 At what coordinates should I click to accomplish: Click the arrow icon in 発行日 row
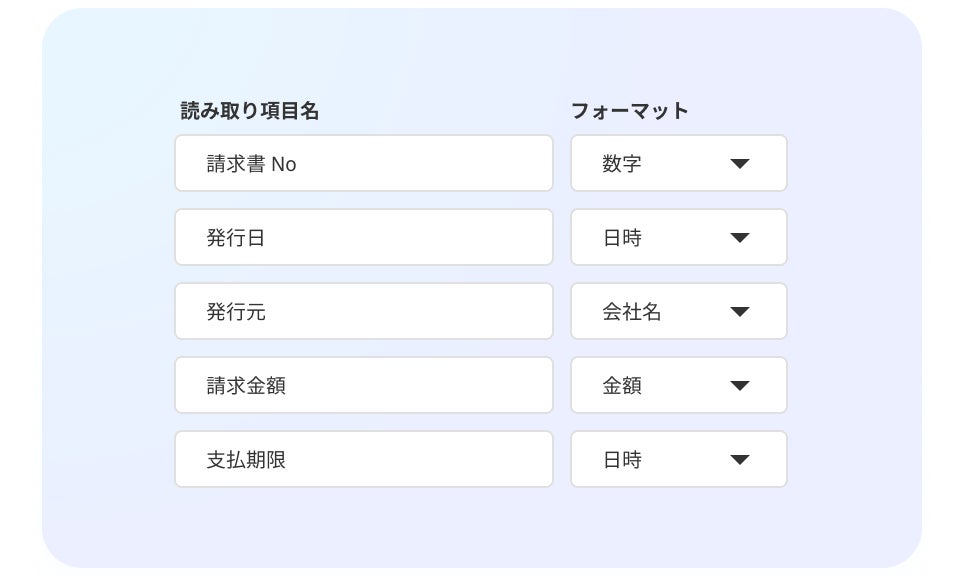point(740,238)
